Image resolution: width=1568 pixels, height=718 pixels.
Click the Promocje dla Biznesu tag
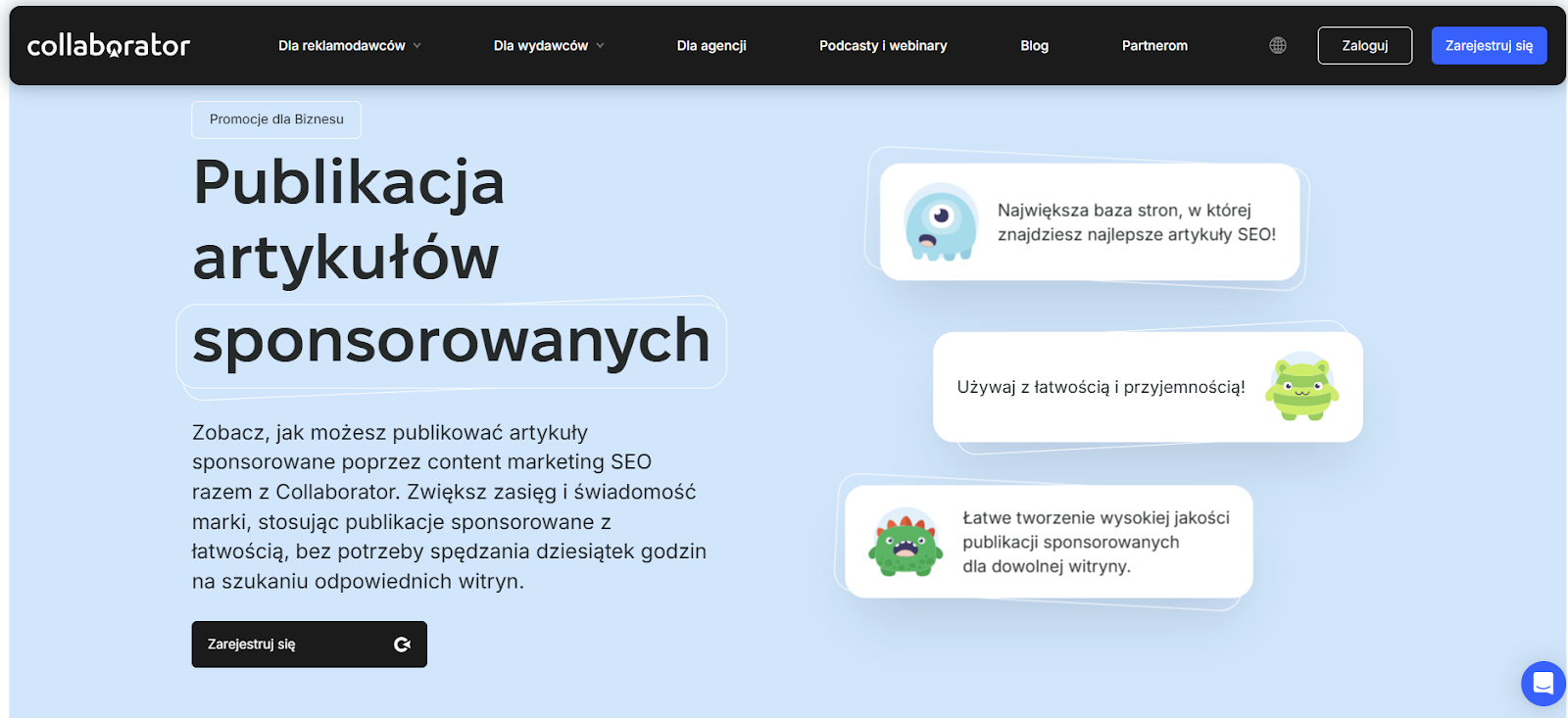[x=276, y=120]
